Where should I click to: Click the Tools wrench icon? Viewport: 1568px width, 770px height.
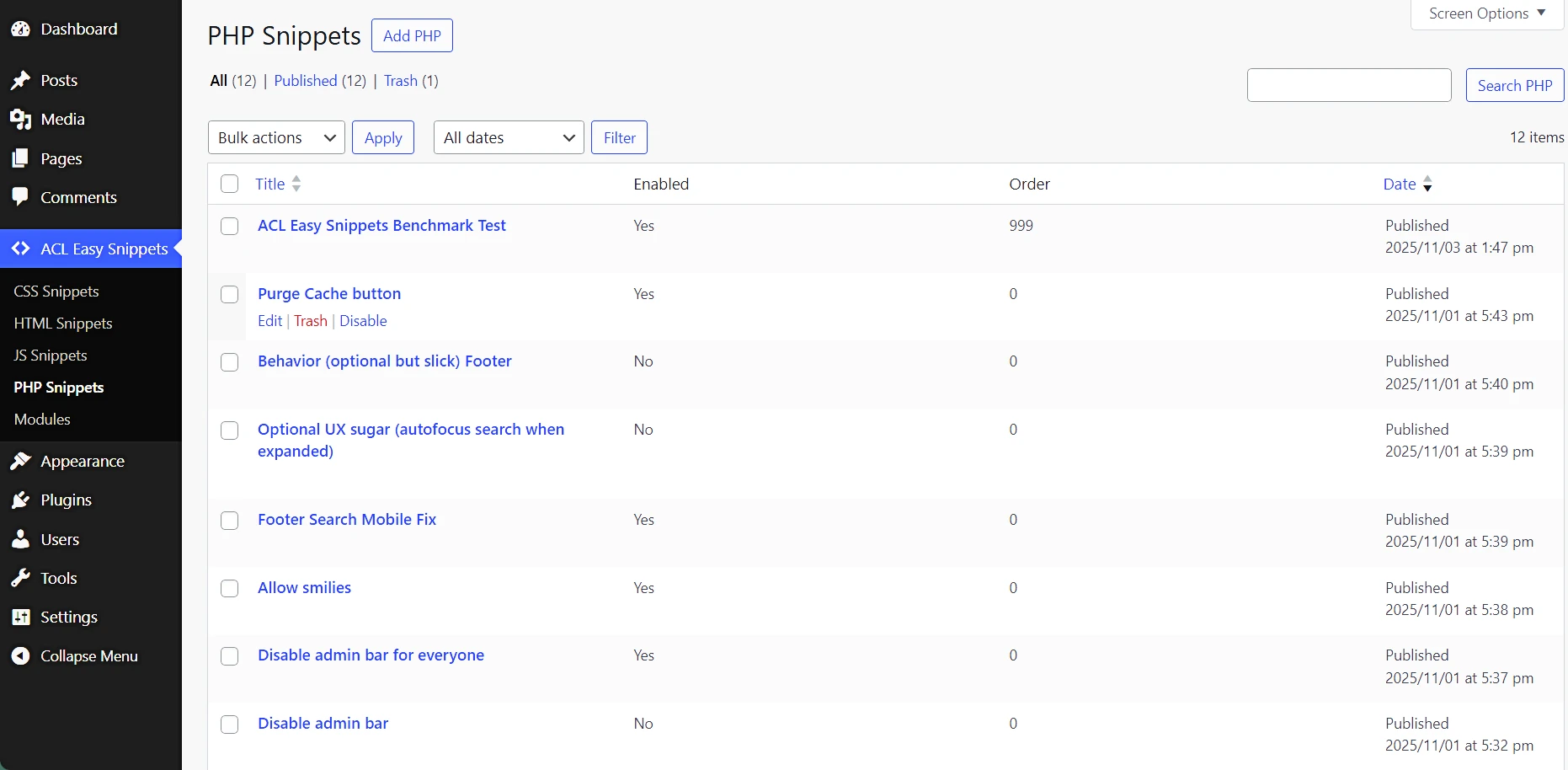click(20, 579)
